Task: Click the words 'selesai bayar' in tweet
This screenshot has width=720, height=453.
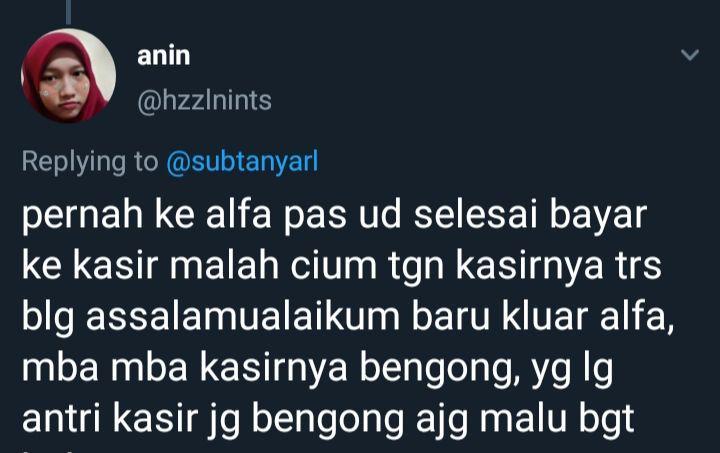Action: [x=530, y=215]
